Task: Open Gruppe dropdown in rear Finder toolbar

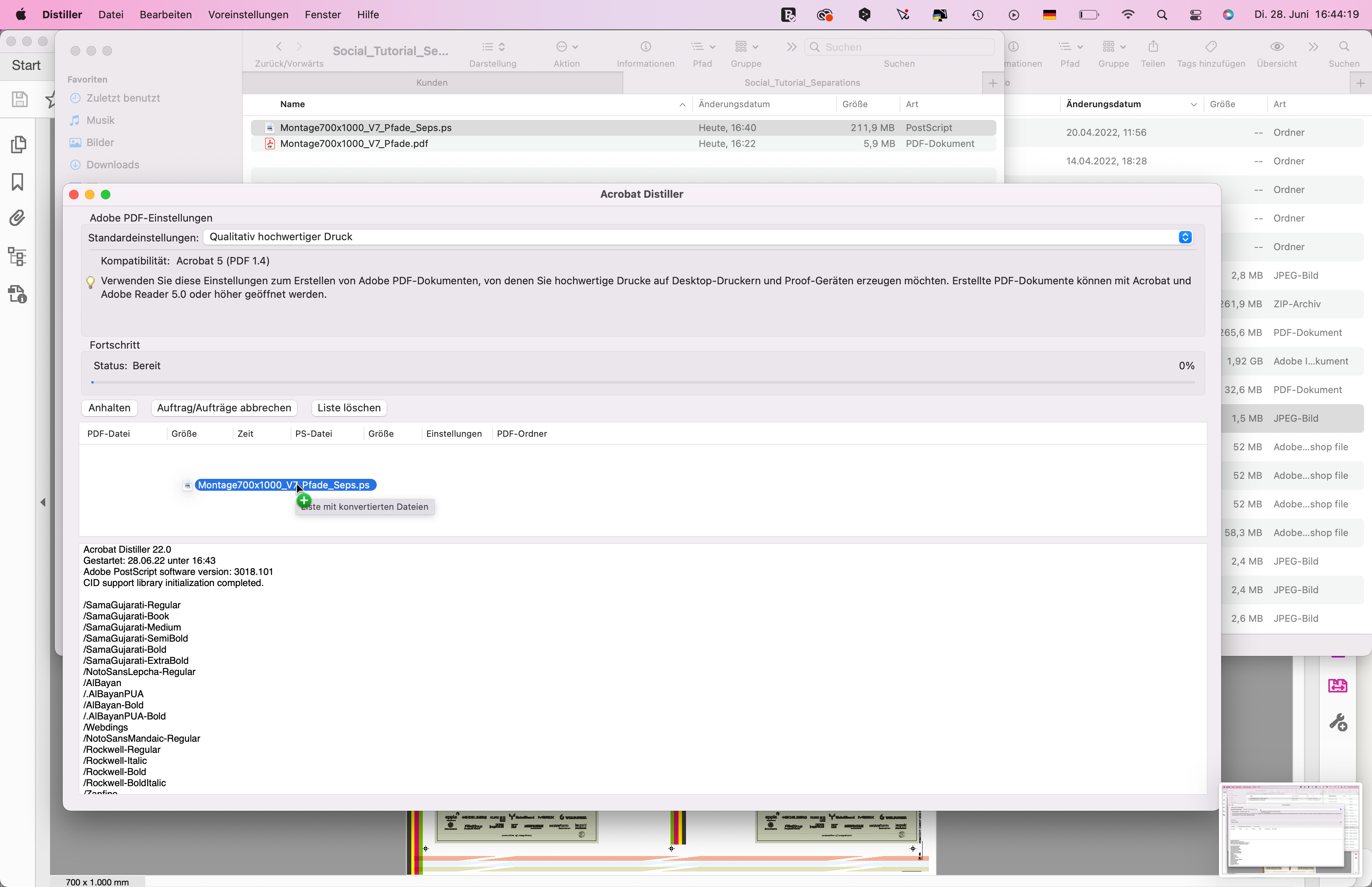Action: click(1114, 47)
